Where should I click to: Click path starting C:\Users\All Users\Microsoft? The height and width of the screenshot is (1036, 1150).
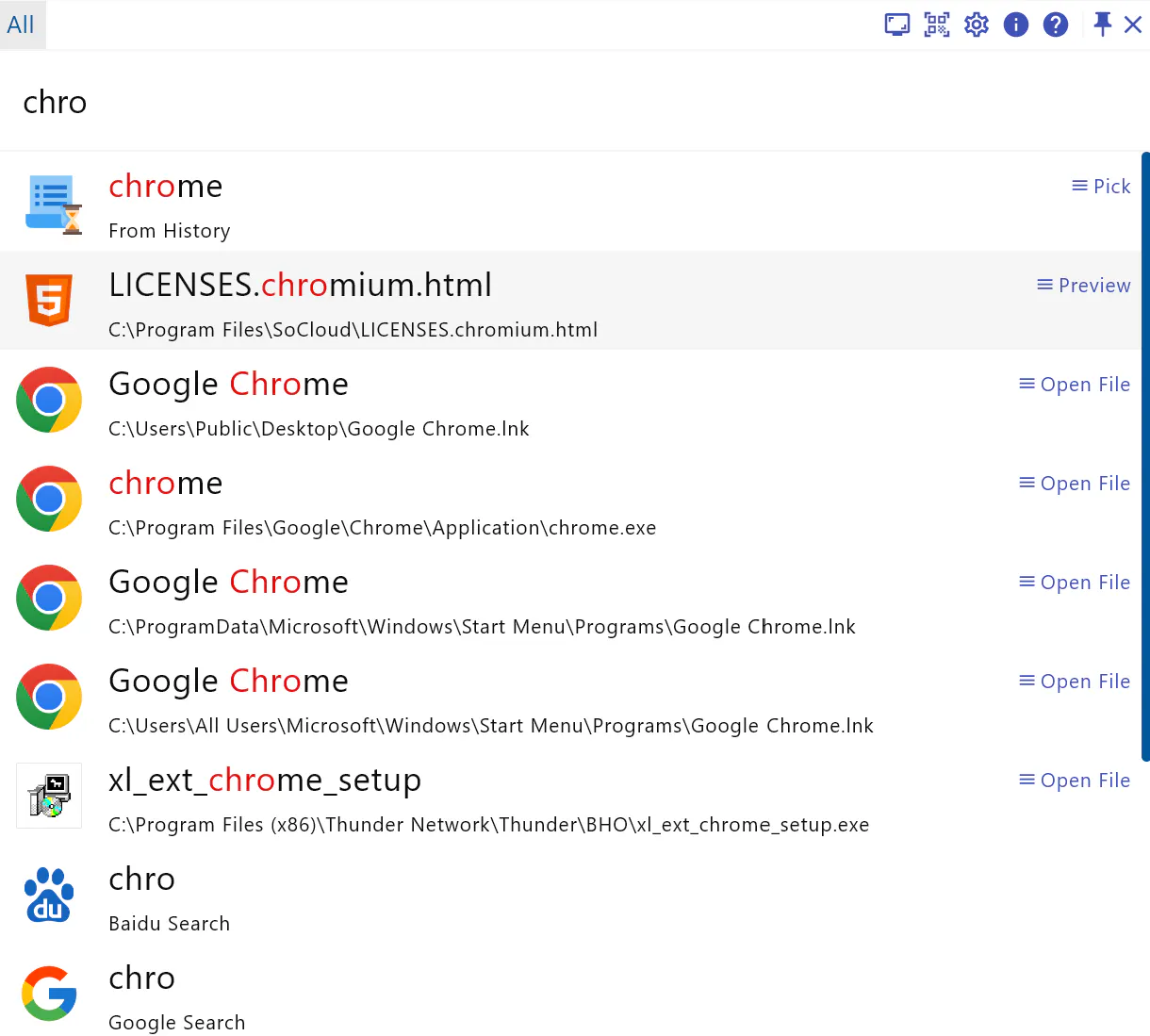[x=491, y=726]
